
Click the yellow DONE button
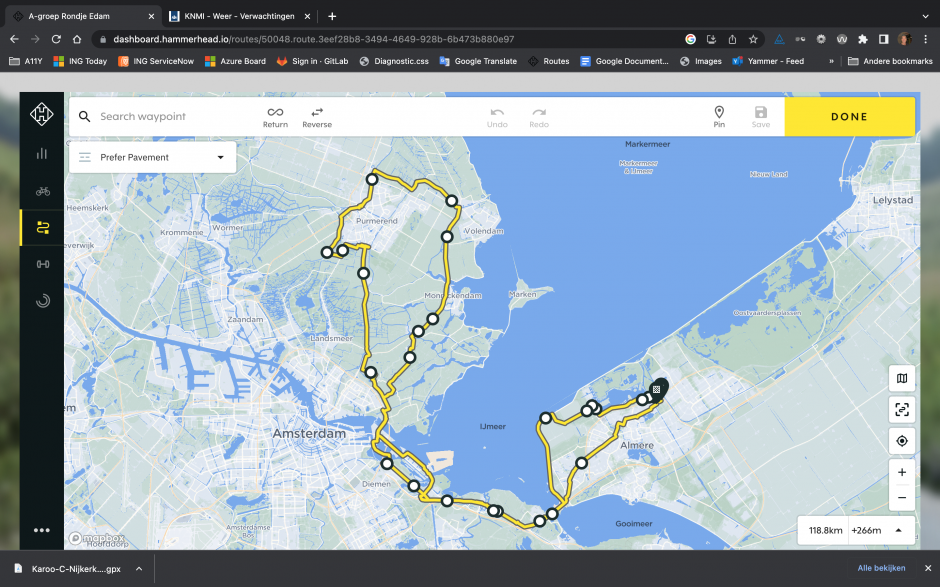[849, 117]
